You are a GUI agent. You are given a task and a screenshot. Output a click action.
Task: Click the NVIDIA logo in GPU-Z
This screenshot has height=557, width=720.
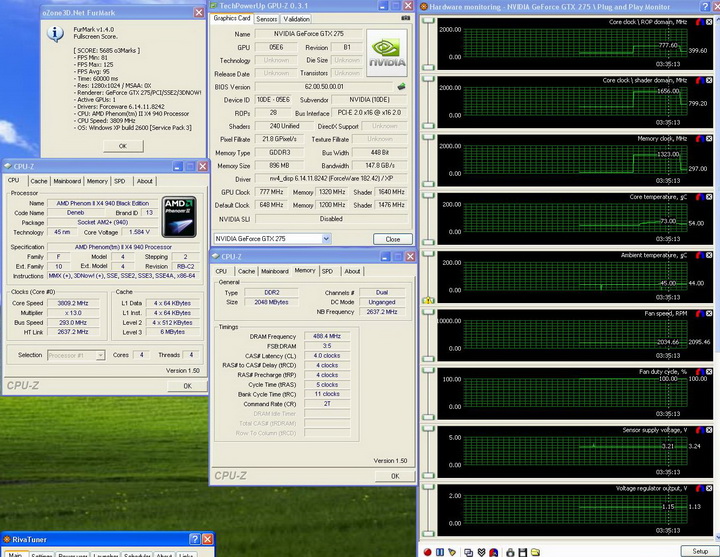pyautogui.click(x=387, y=53)
